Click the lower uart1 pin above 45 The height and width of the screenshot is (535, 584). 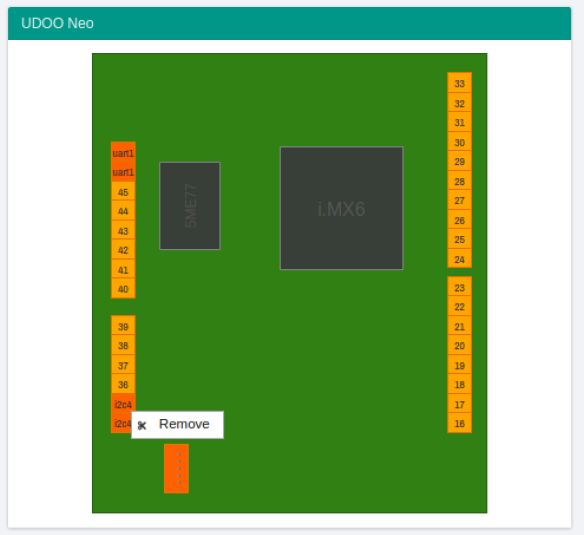(x=123, y=172)
